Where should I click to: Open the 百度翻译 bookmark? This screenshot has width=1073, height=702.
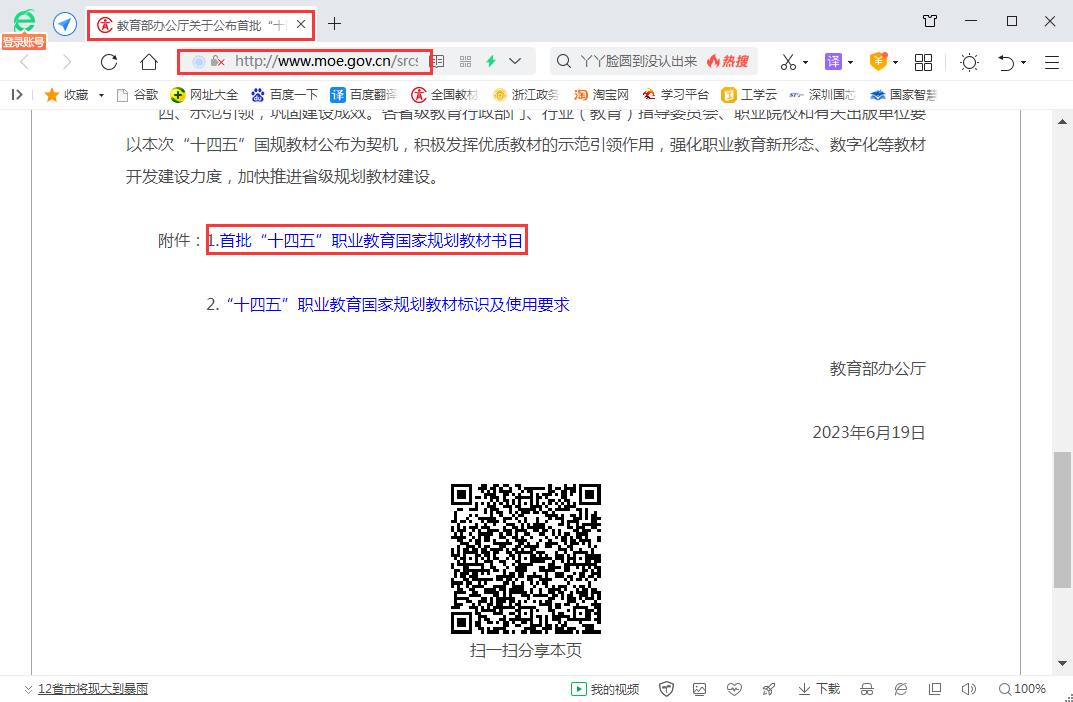tap(364, 95)
